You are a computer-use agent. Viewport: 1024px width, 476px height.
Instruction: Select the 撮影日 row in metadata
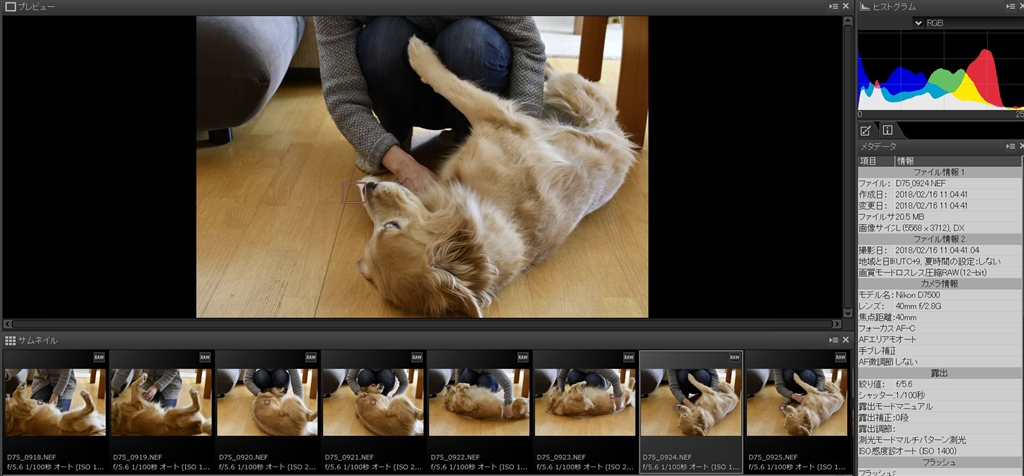(939, 250)
